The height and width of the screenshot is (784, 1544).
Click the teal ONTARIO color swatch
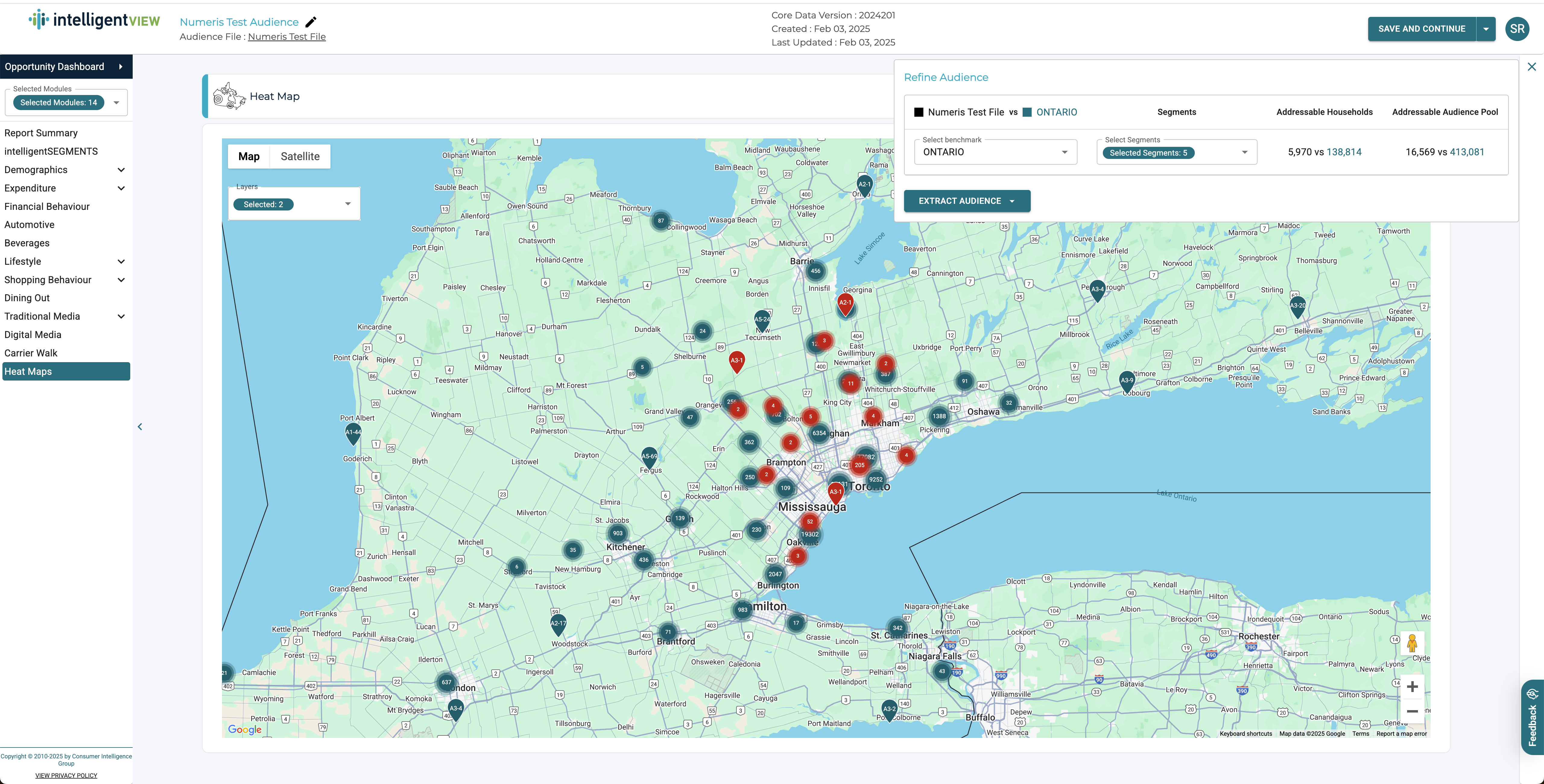point(1027,112)
